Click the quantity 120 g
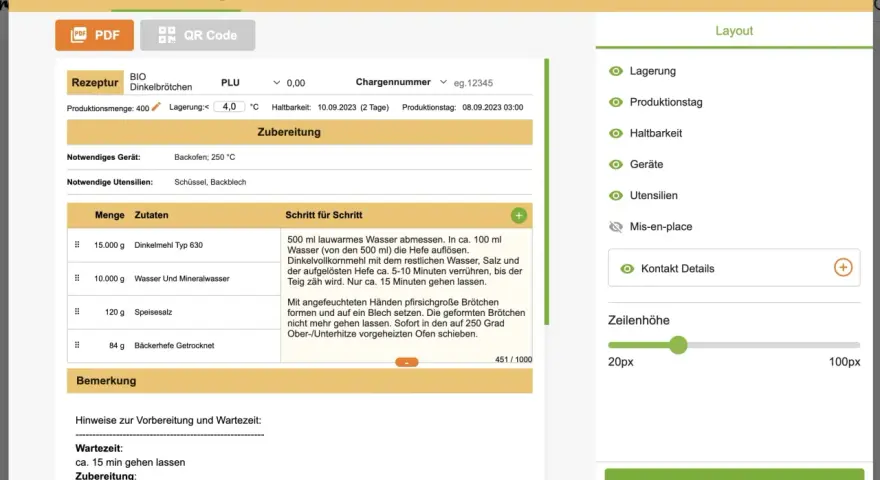 pos(114,312)
